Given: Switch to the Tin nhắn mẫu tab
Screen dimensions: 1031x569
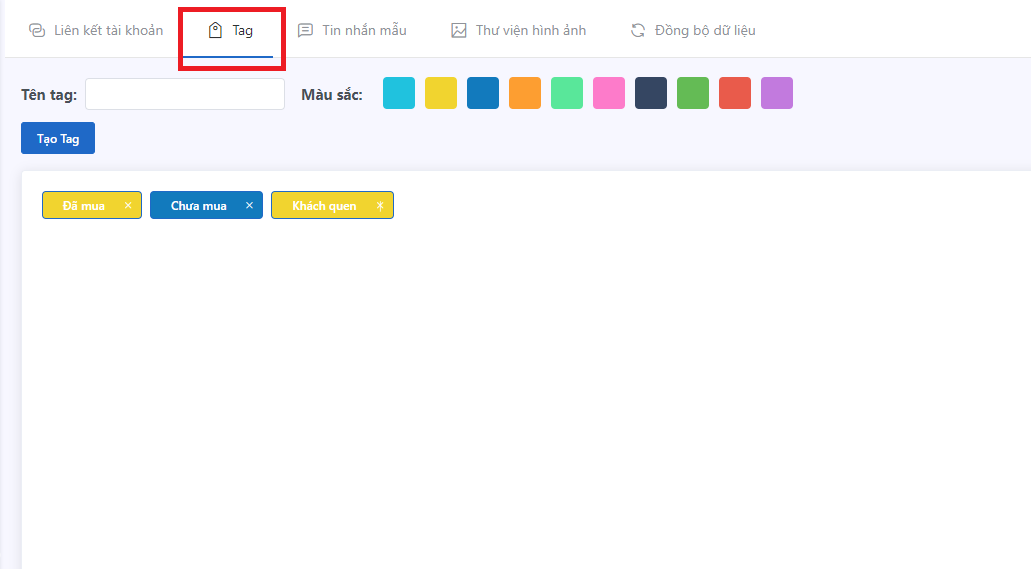Looking at the screenshot, I should coord(352,30).
